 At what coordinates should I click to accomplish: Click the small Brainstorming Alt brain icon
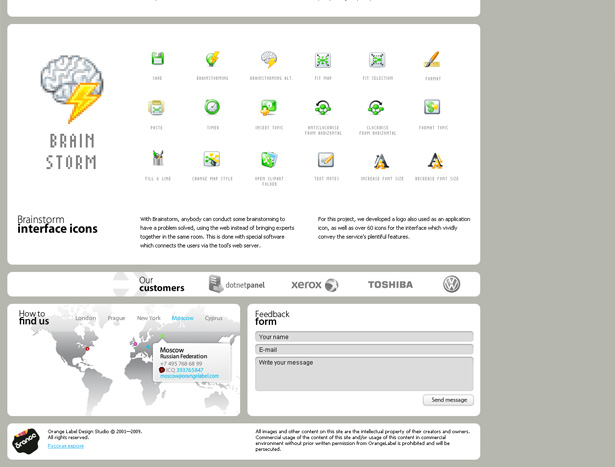point(269,59)
